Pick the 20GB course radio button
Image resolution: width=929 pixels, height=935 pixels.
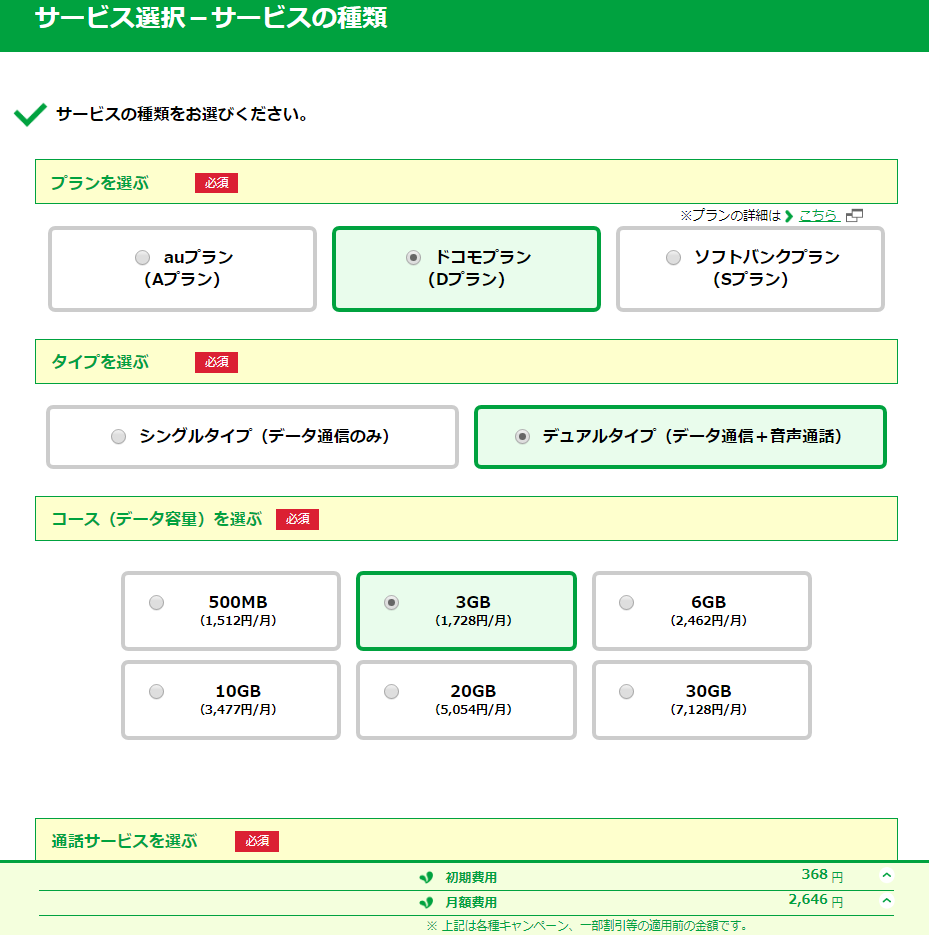coord(391,692)
